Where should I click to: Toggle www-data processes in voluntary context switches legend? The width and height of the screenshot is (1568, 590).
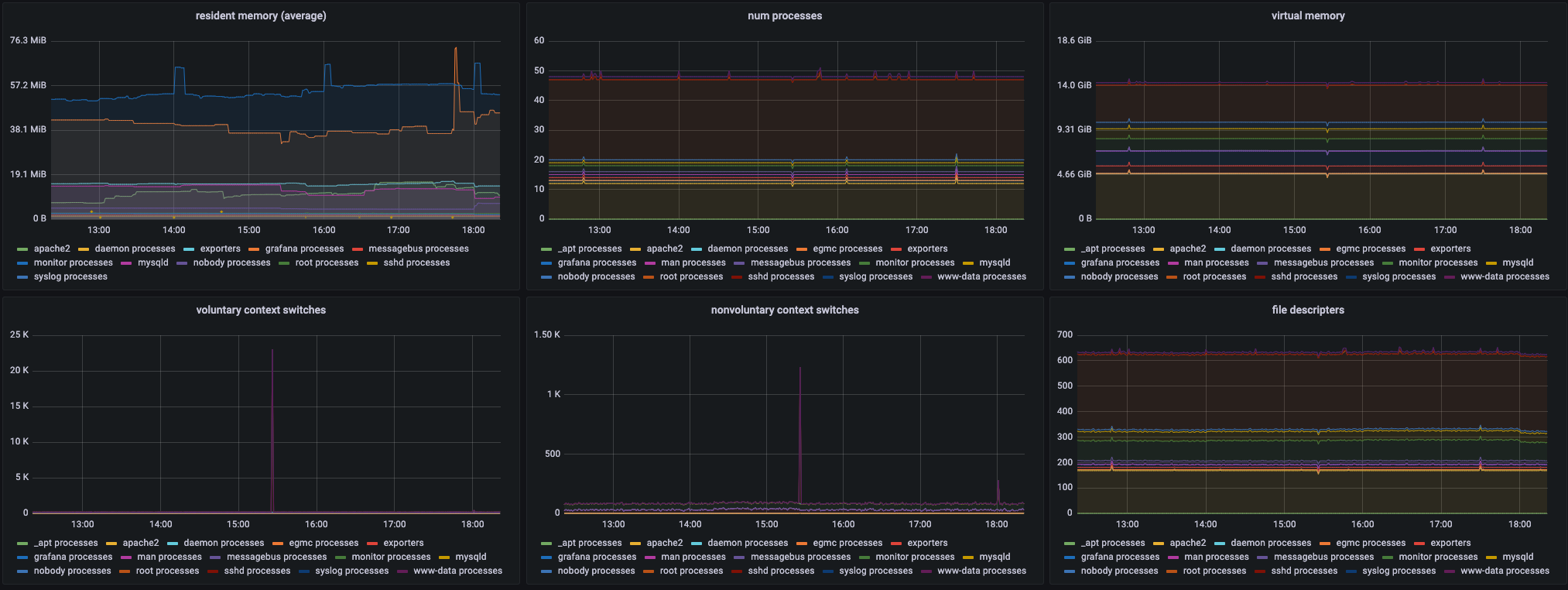(x=457, y=571)
